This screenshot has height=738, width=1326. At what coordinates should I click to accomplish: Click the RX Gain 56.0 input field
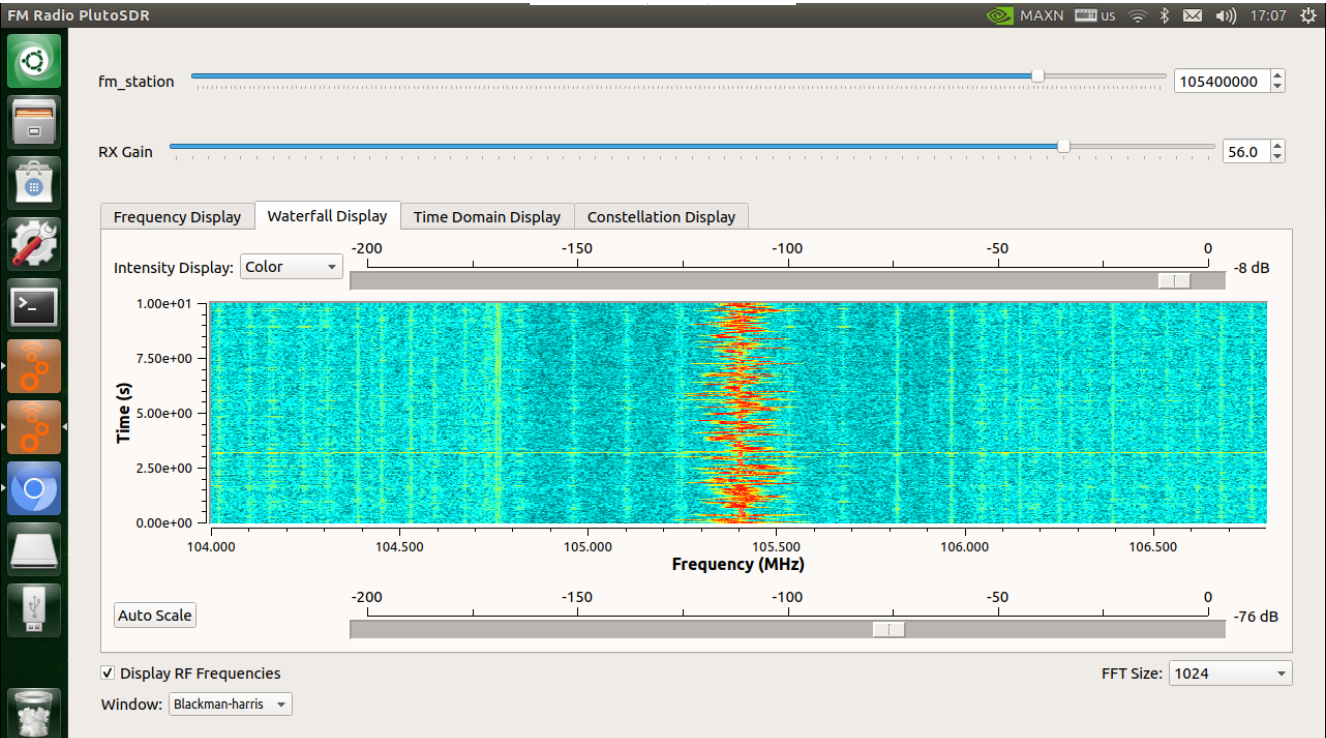click(x=1246, y=151)
